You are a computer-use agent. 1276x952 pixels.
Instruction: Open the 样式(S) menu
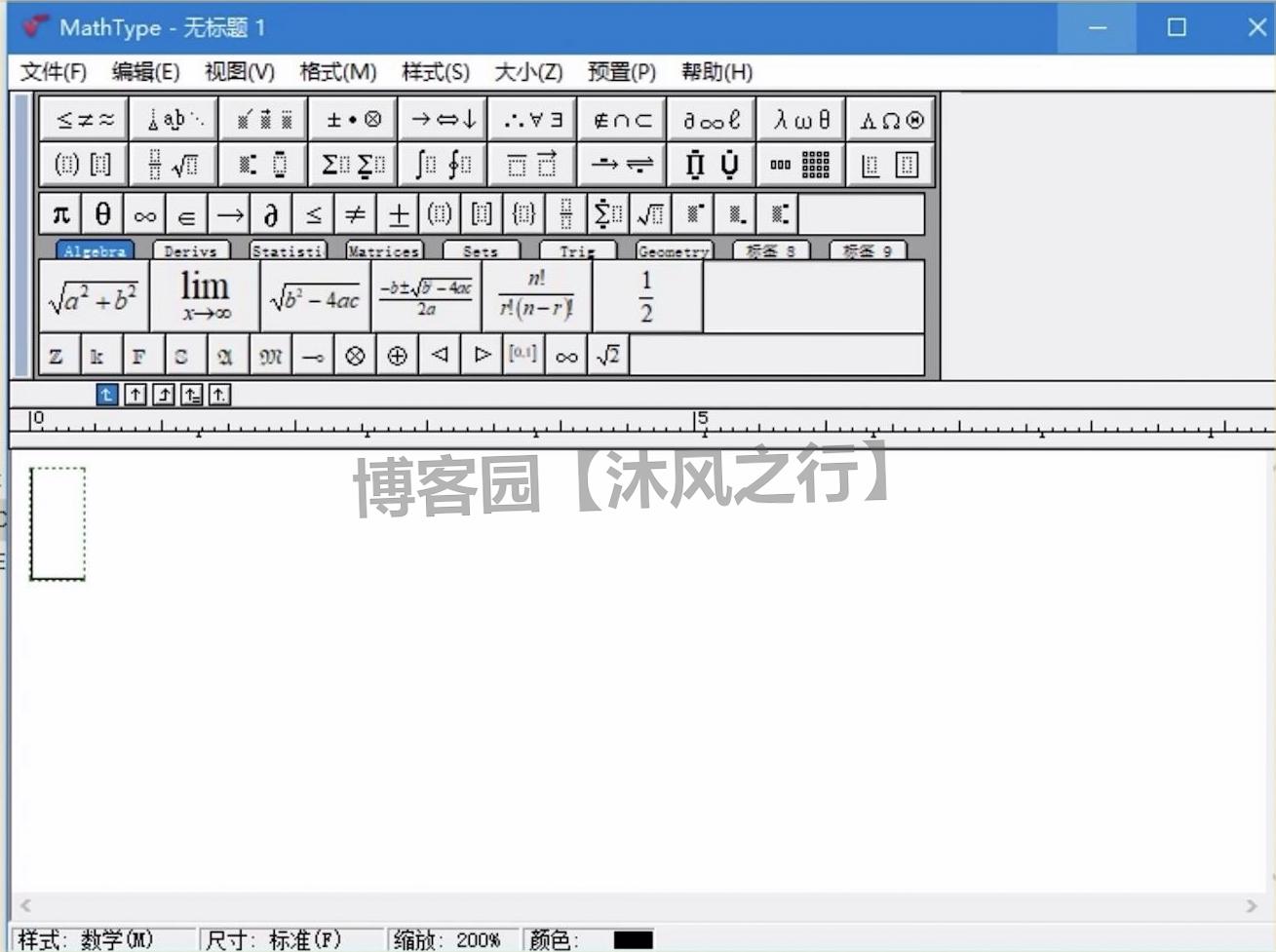point(435,72)
